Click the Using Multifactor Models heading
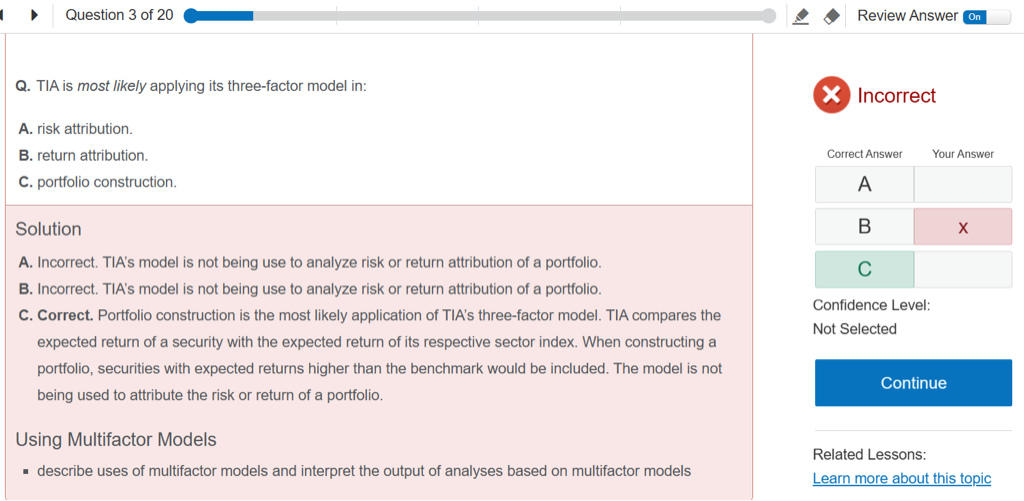Viewport: 1024px width, 501px height. point(116,440)
